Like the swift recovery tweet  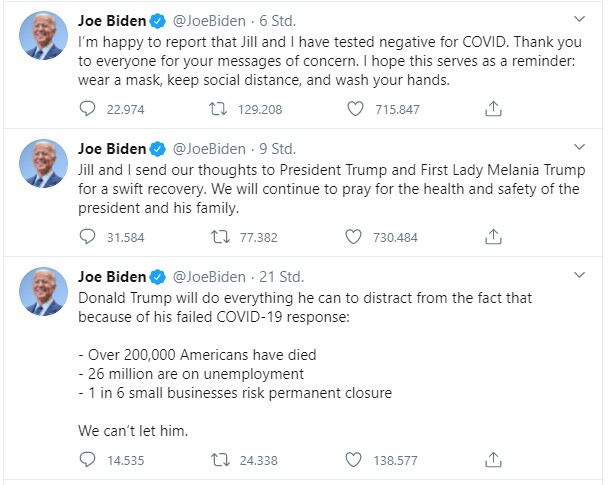click(353, 237)
